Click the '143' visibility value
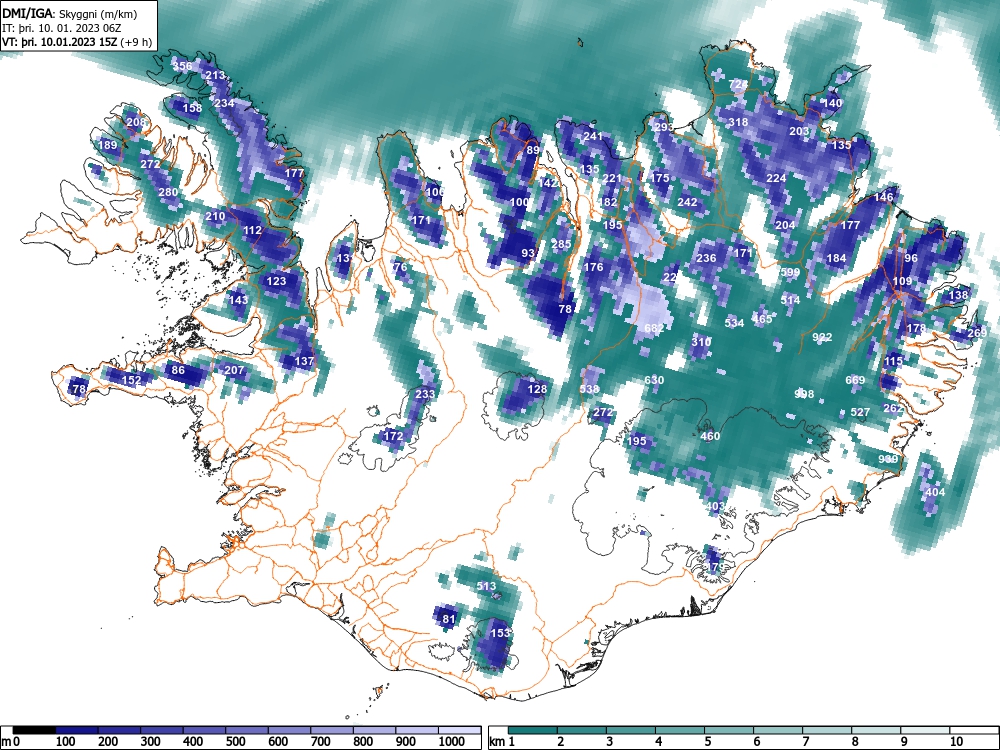This screenshot has height=750, width=1000. click(x=239, y=300)
